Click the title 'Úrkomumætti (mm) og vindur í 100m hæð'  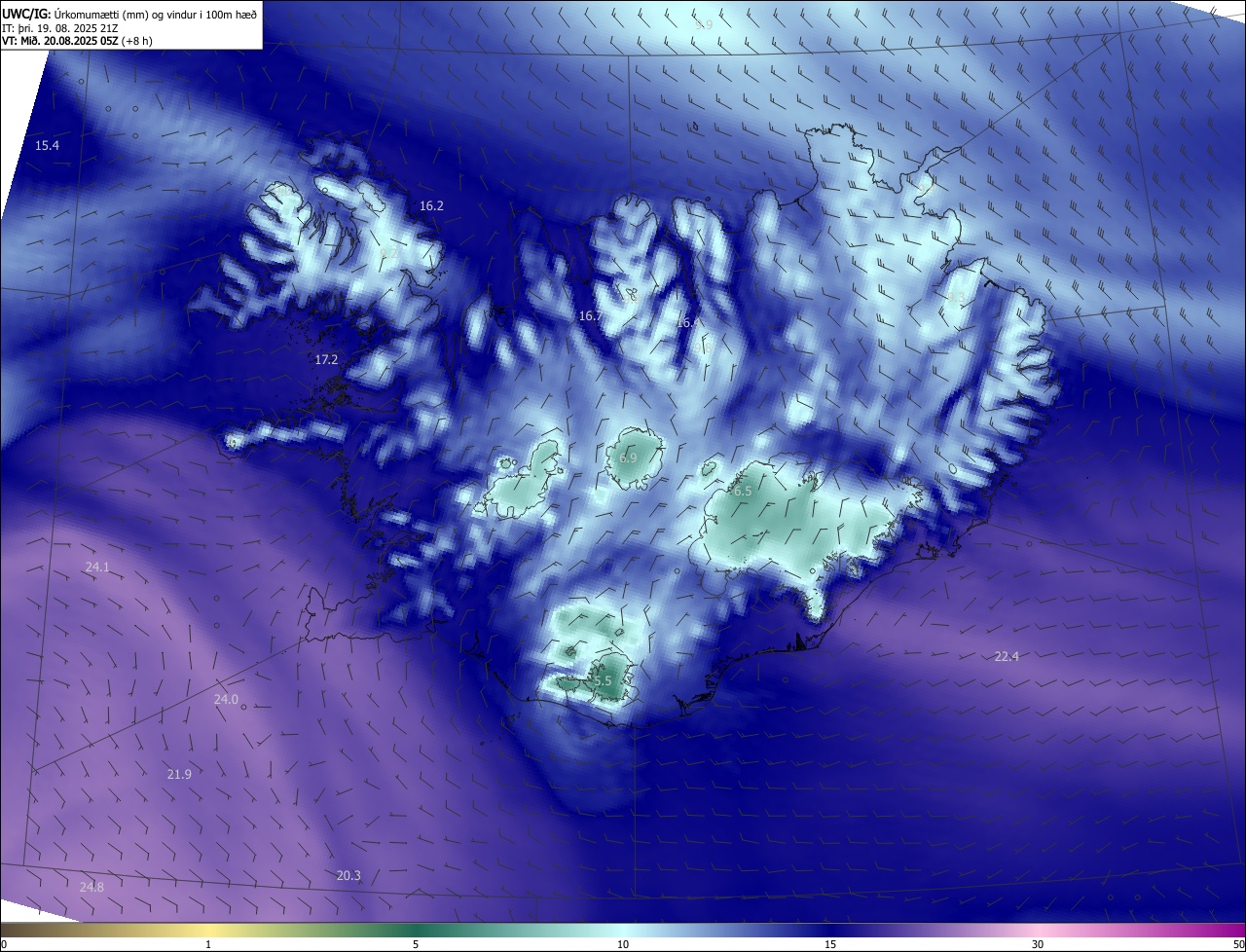156,14
